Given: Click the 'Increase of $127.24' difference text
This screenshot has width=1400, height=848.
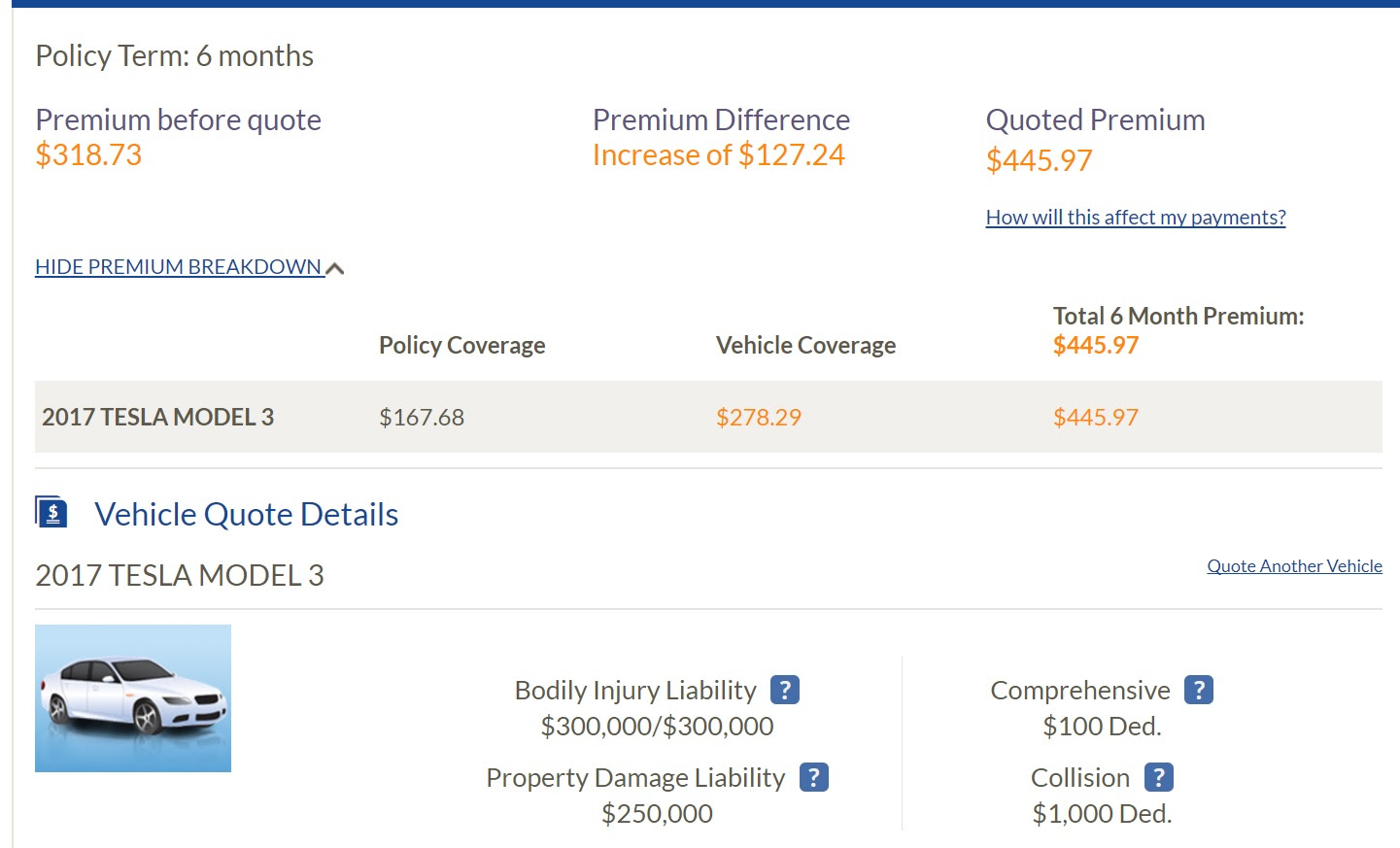Looking at the screenshot, I should point(719,153).
